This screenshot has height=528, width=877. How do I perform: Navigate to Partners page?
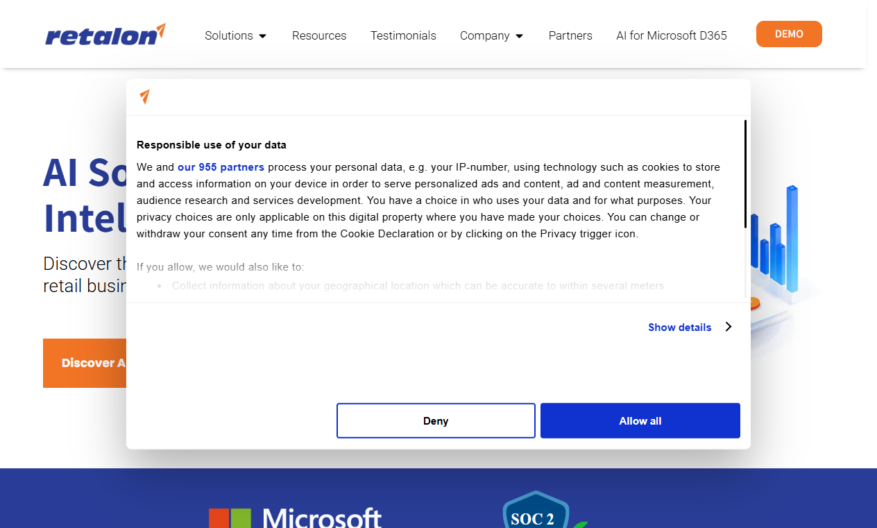(570, 36)
